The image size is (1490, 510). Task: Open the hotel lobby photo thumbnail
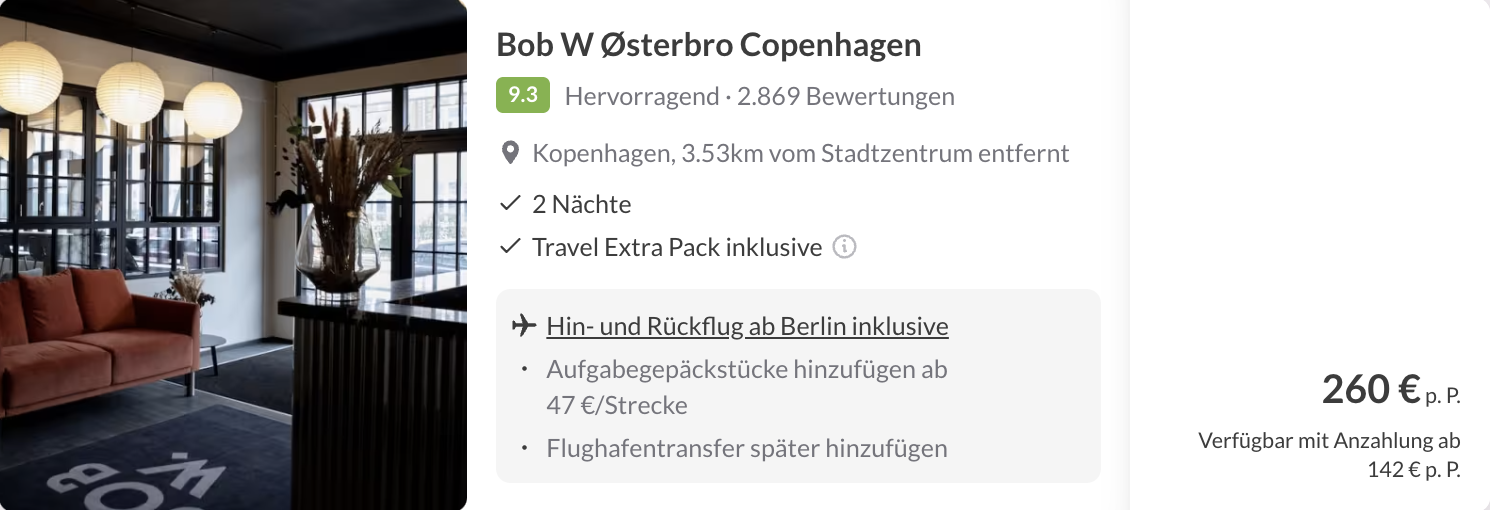233,255
